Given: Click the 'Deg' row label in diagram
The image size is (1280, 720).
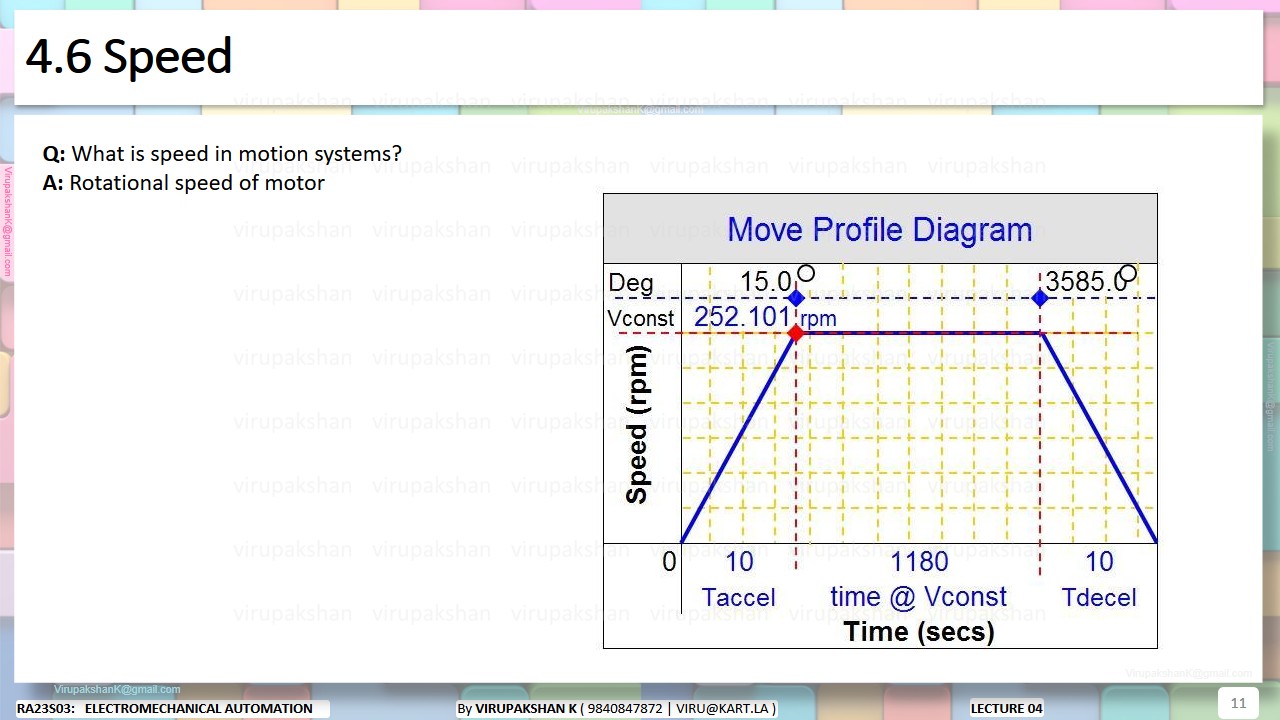Looking at the screenshot, I should point(631,283).
